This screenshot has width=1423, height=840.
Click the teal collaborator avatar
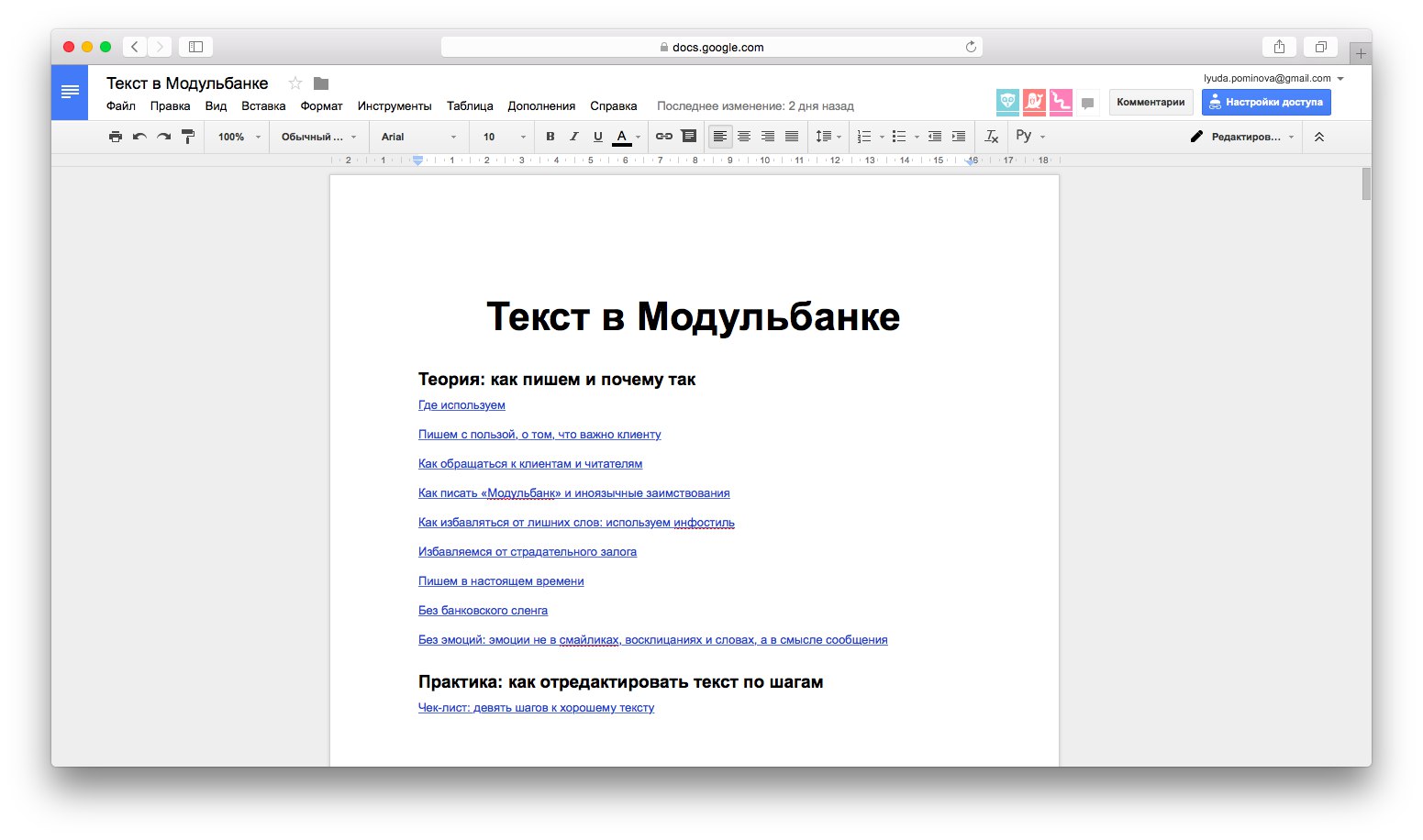(x=1007, y=102)
